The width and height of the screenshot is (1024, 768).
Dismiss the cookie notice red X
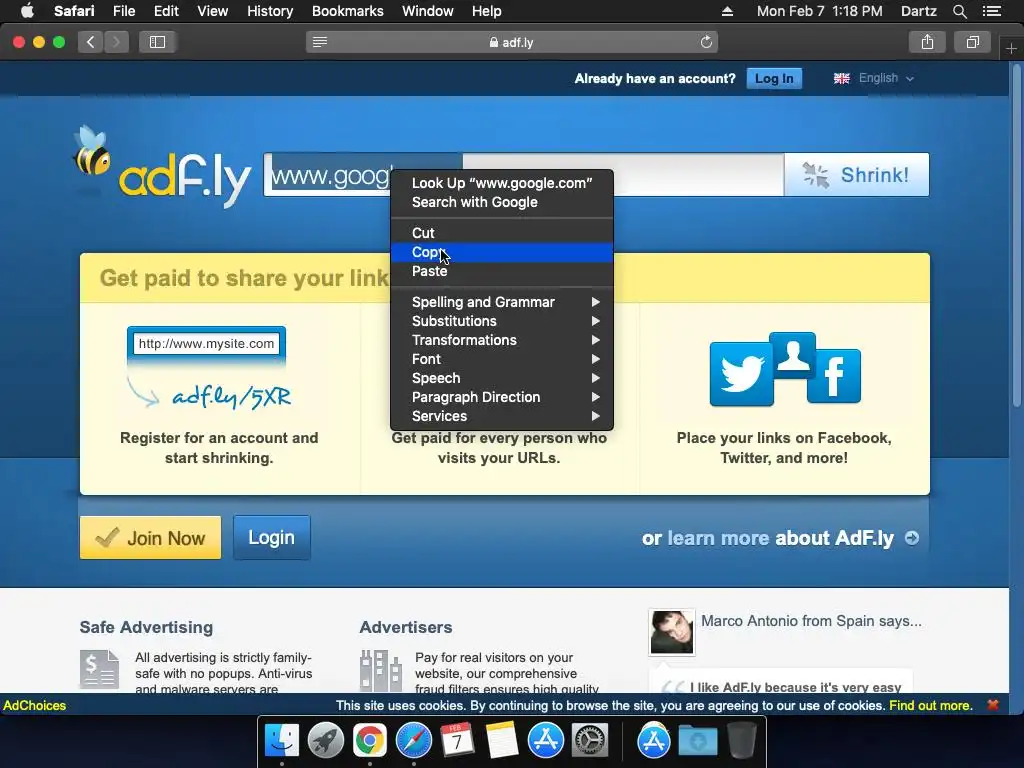click(x=993, y=705)
